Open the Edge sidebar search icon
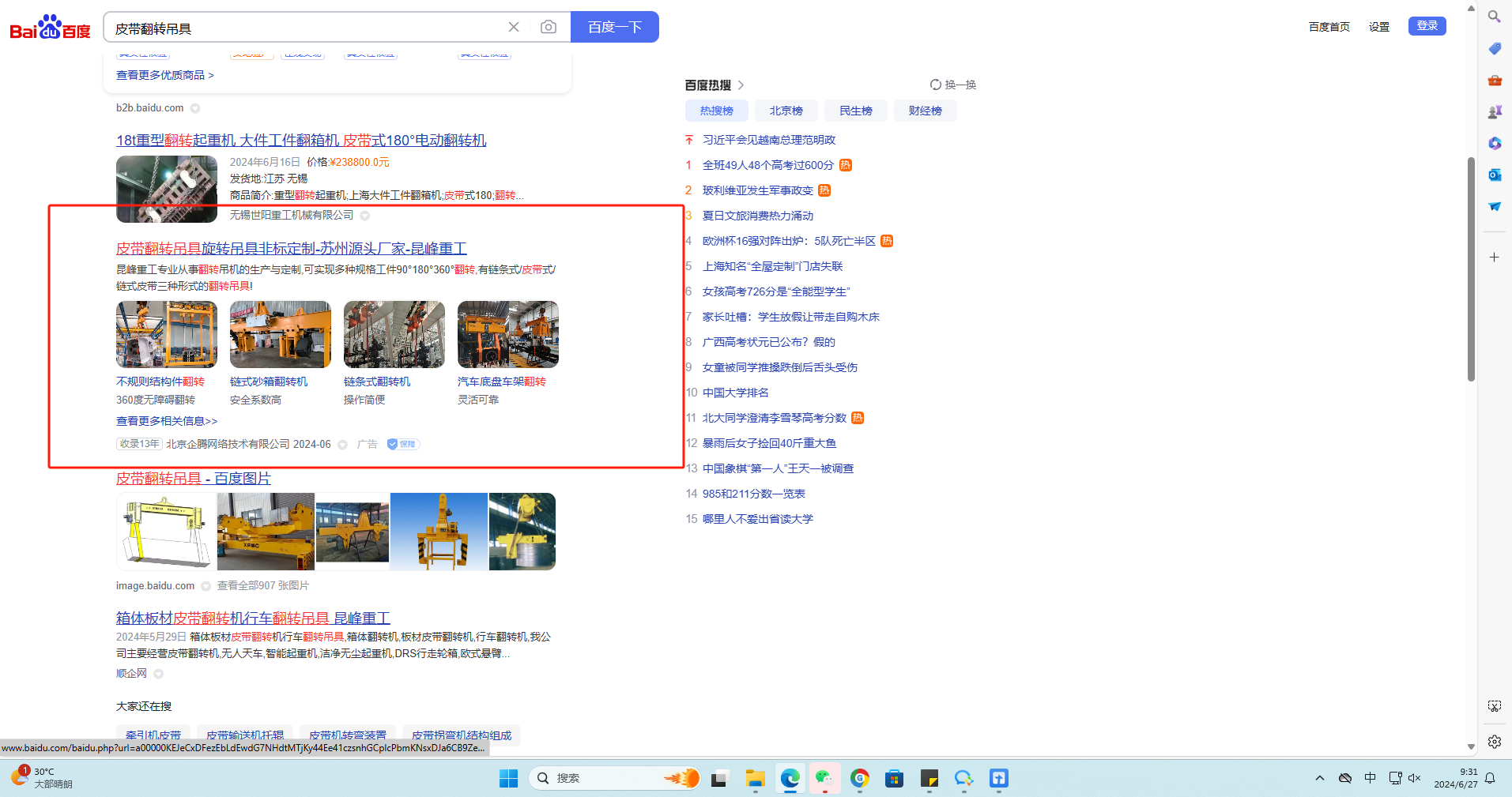This screenshot has width=1512, height=797. 1494,17
